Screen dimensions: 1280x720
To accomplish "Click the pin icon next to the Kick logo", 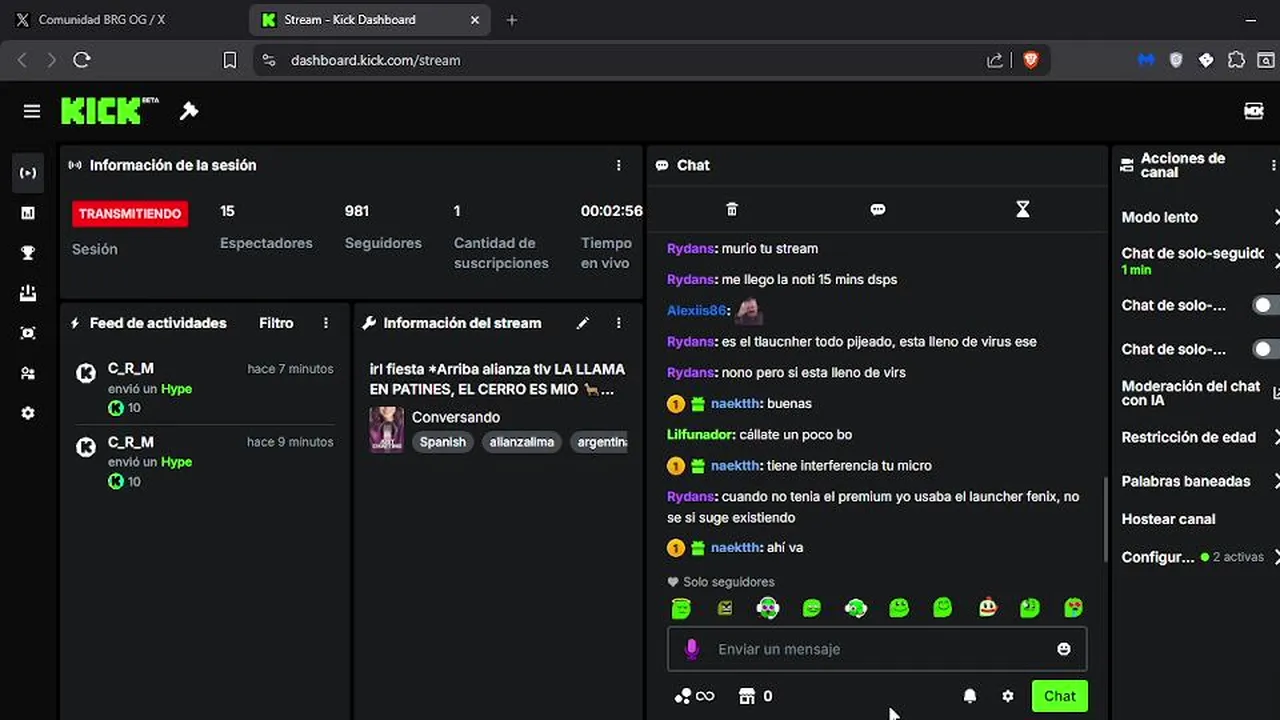I will pyautogui.click(x=189, y=111).
